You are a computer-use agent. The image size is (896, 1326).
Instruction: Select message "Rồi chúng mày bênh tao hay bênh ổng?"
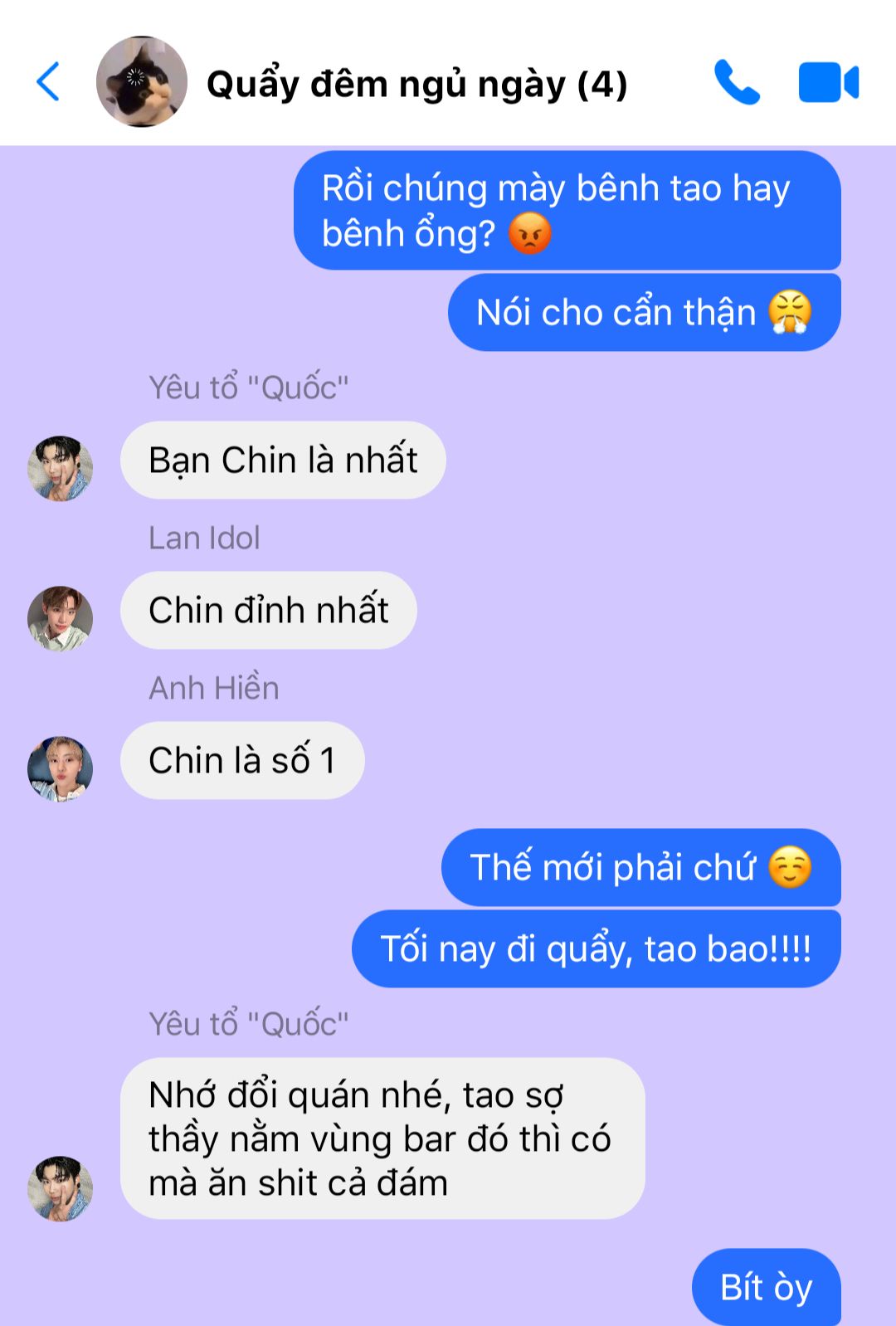coord(567,211)
